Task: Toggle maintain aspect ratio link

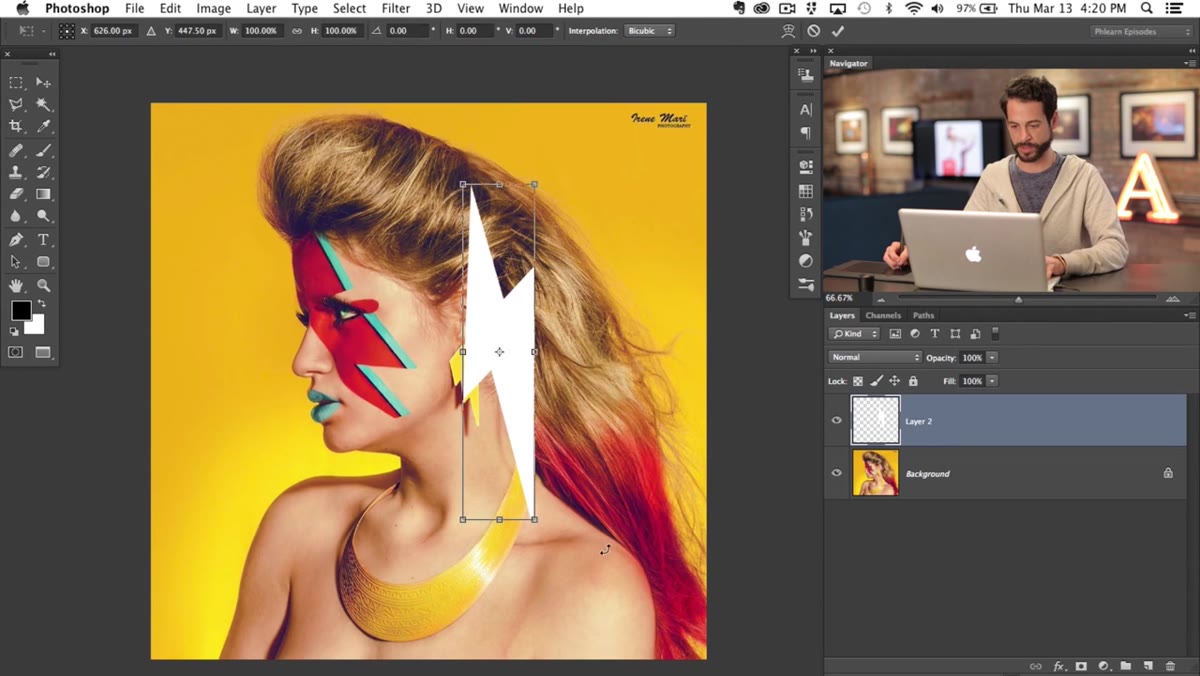Action: [297, 31]
